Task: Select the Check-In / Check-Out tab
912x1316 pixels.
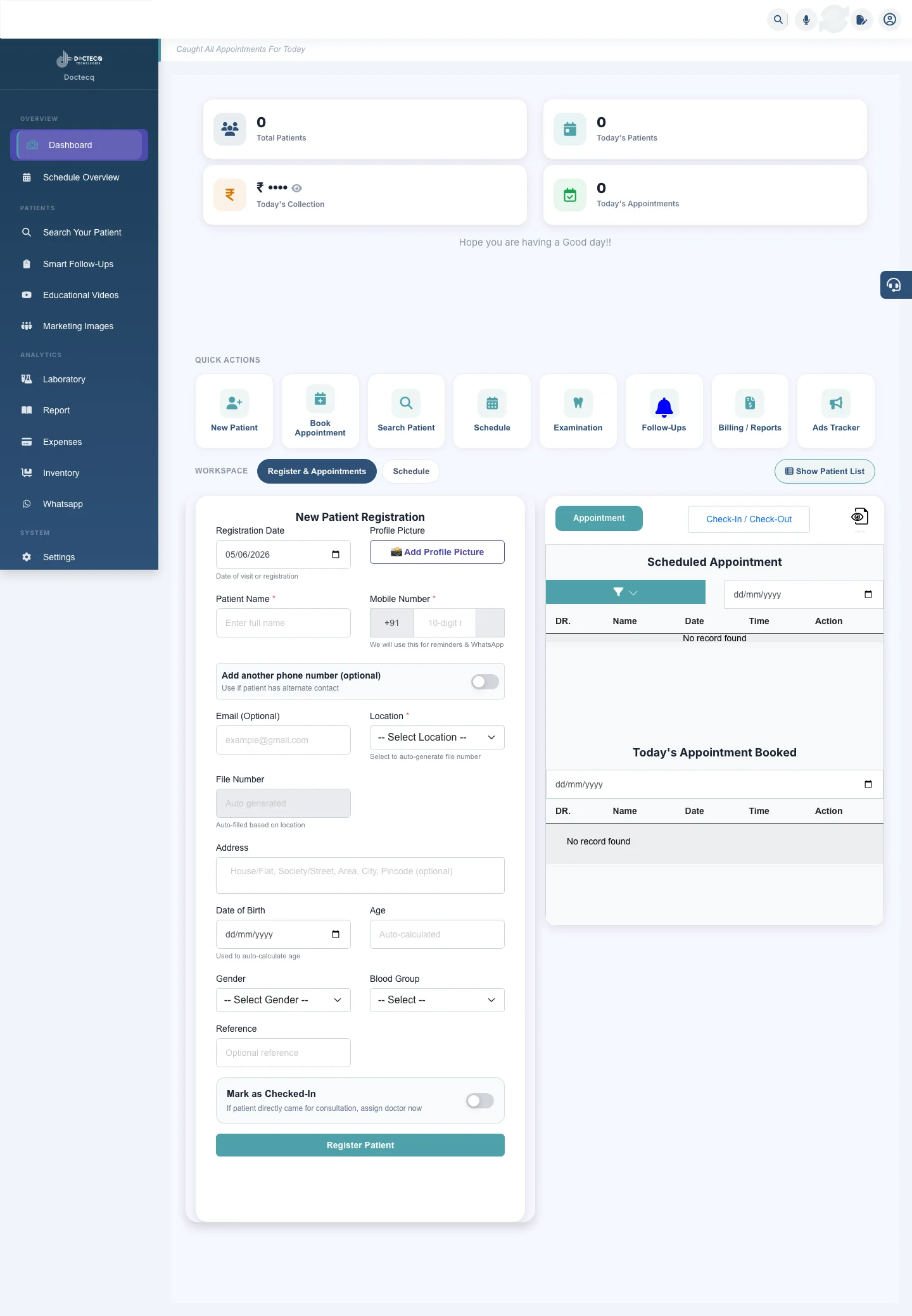Action: 749,519
